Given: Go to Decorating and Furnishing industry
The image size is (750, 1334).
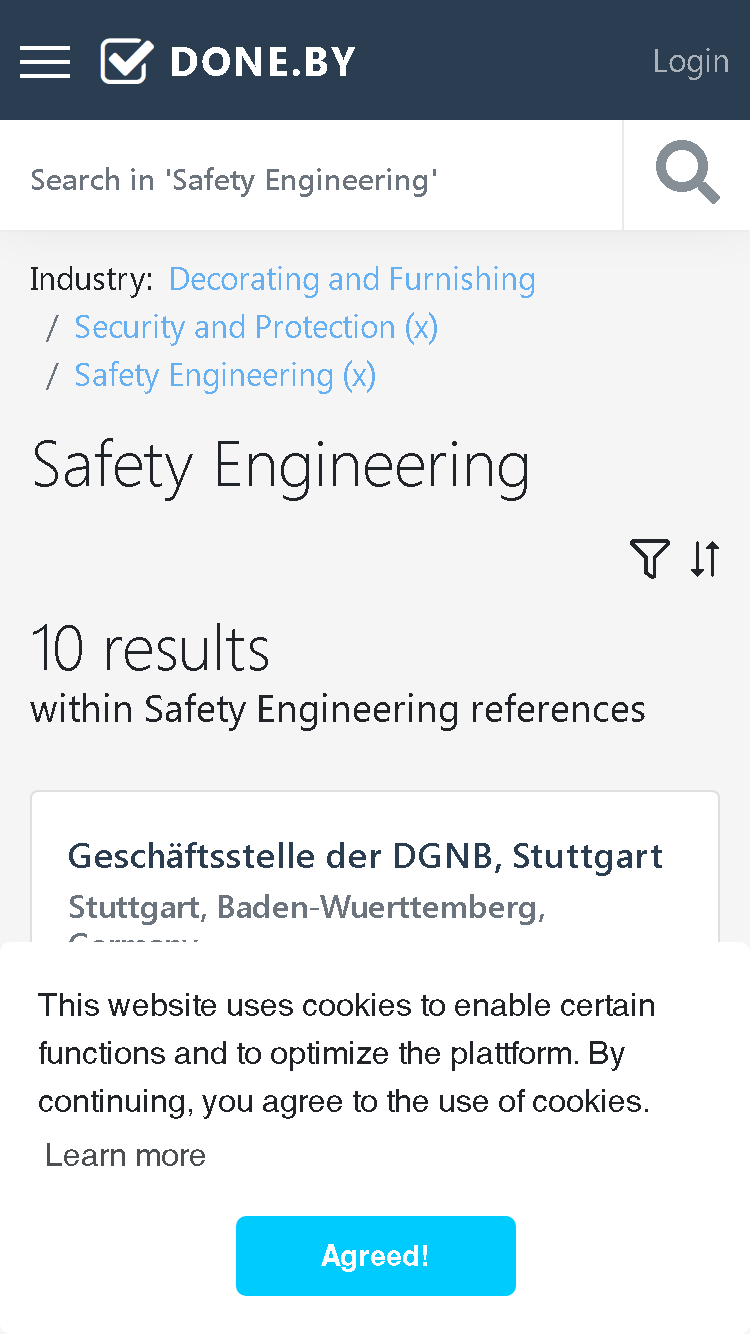Looking at the screenshot, I should (352, 279).
